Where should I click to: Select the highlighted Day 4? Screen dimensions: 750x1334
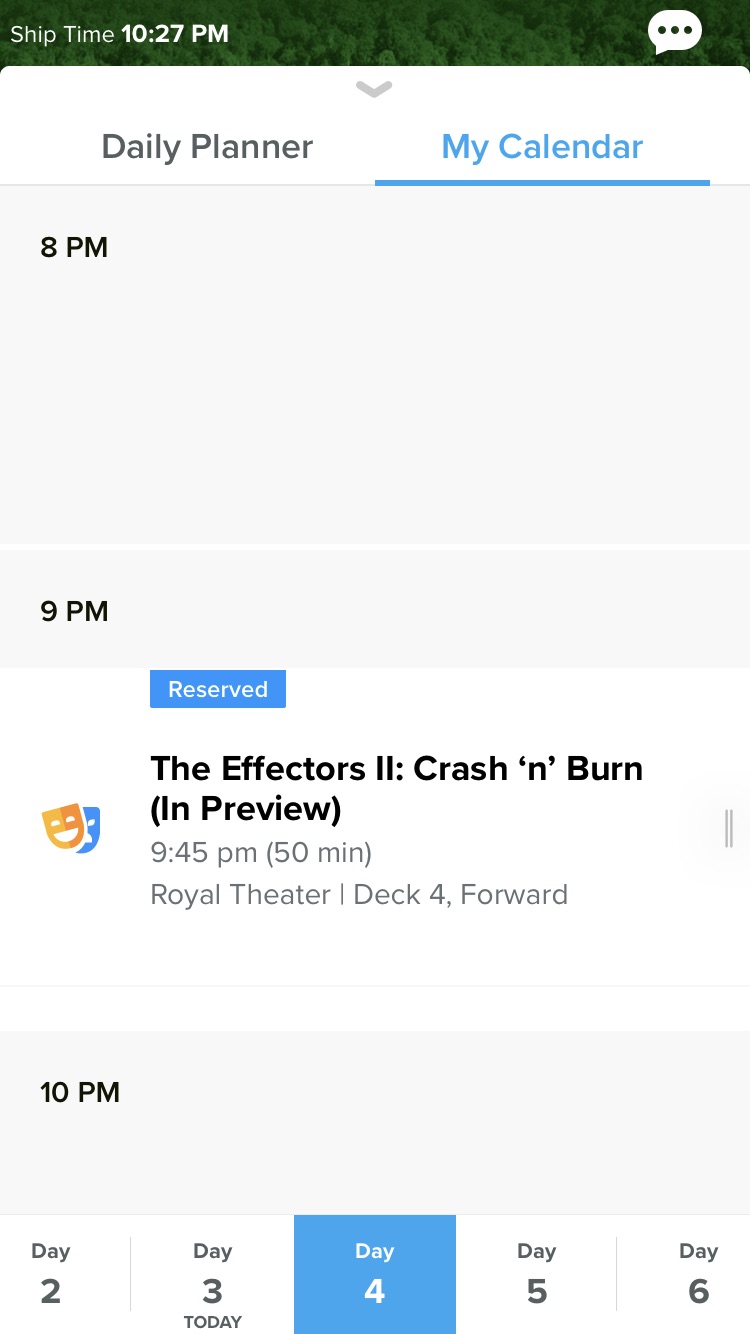[x=374, y=1274]
